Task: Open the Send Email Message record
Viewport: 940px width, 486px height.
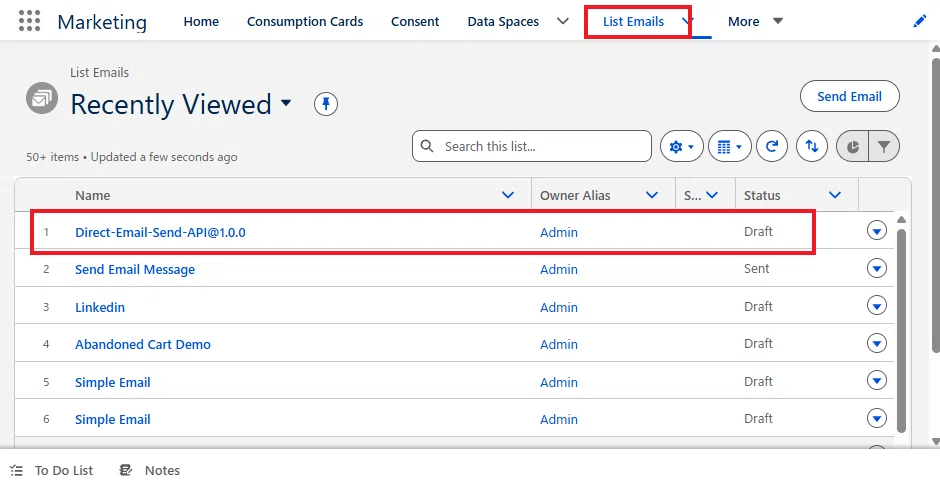Action: coord(135,270)
